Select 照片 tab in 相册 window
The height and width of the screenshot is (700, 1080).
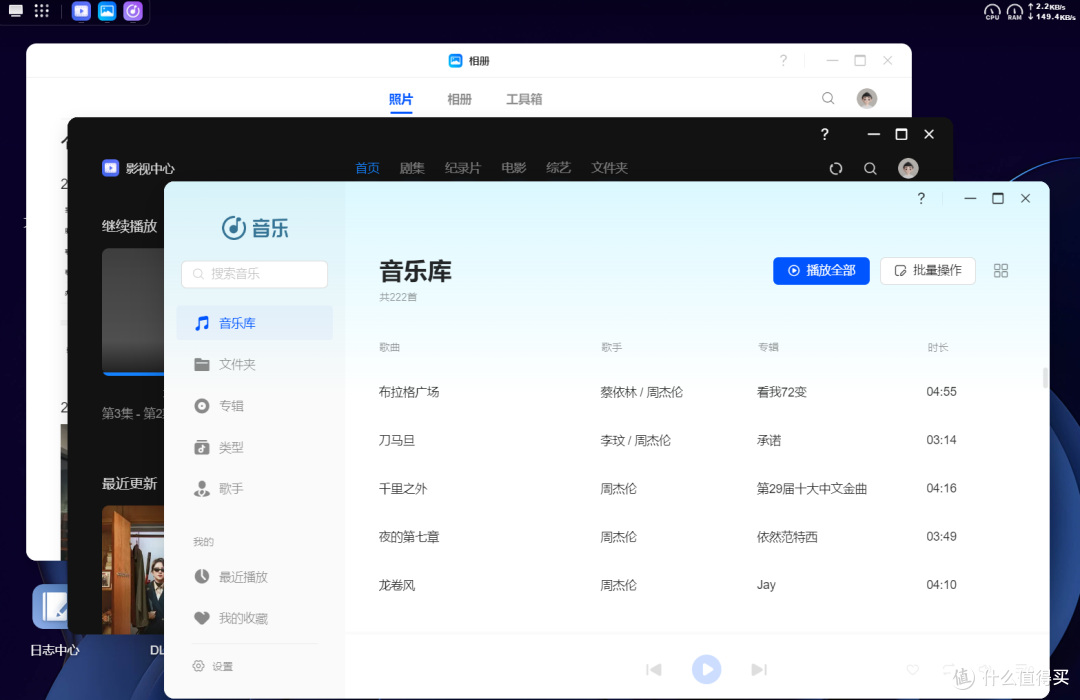(x=401, y=99)
